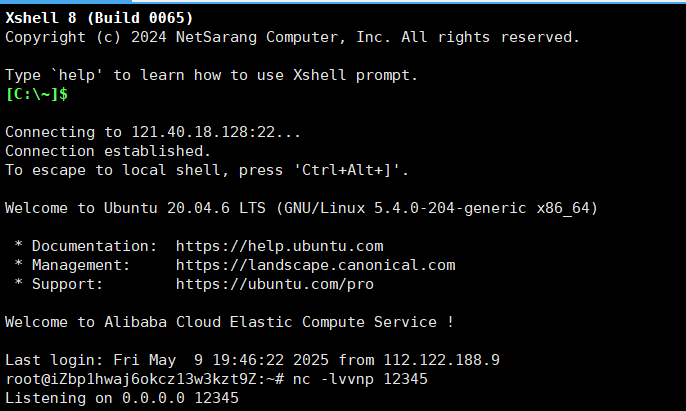Open the https://landscape.canonical.com management link
Image resolution: width=686 pixels, height=411 pixels.
[x=315, y=265]
